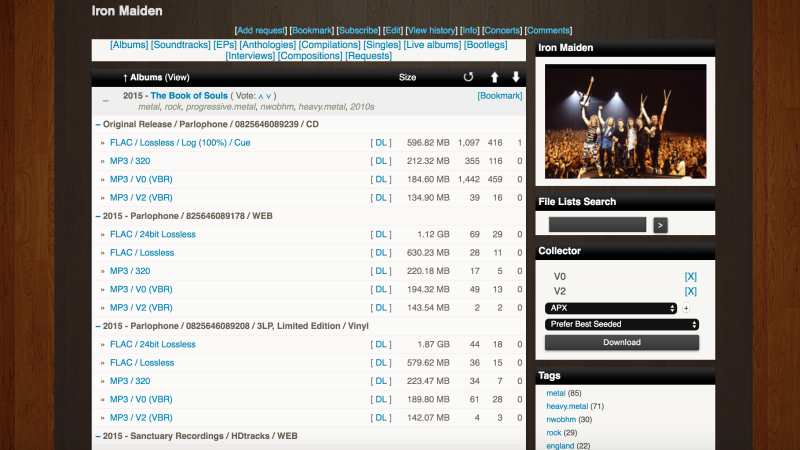The height and width of the screenshot is (450, 800).
Task: Open The Book of Souls album page
Action: point(189,96)
